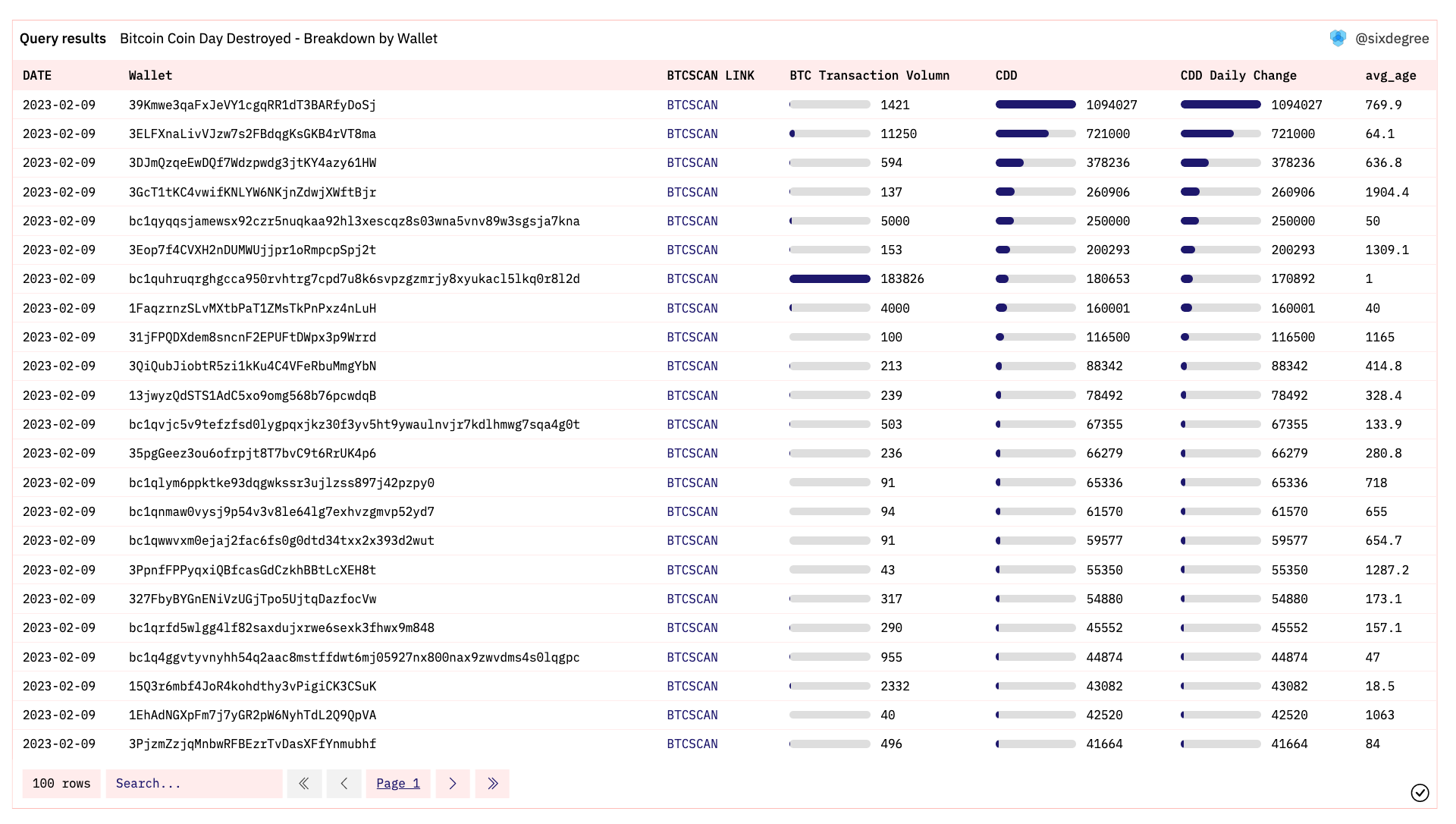The image size is (1456, 824).
Task: Sort by the Wallet column header
Action: 150,76
